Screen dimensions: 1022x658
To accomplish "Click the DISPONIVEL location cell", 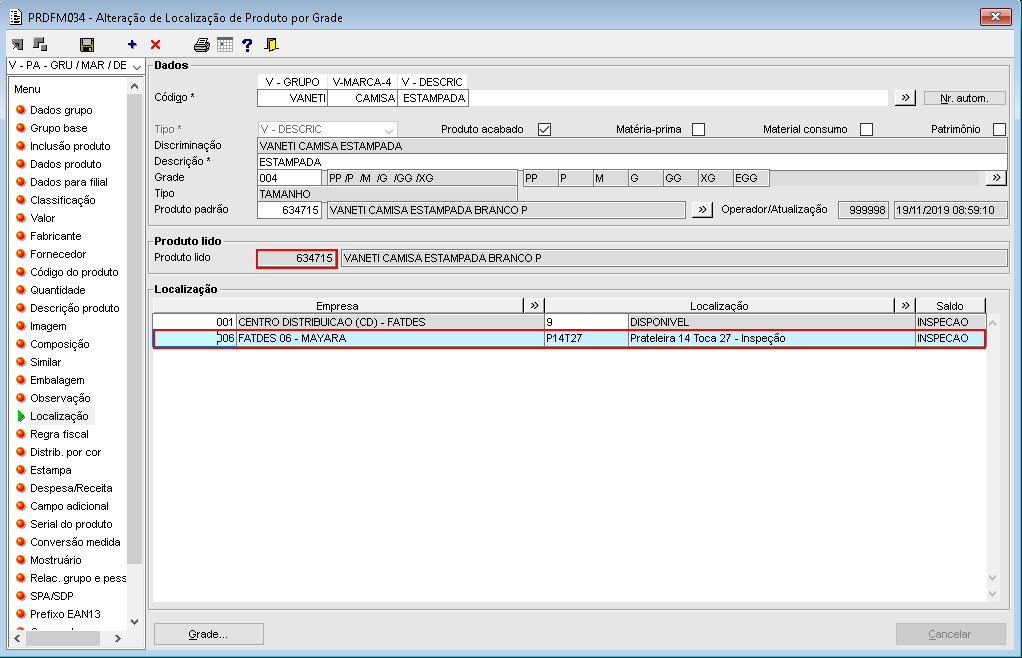I will pos(772,322).
